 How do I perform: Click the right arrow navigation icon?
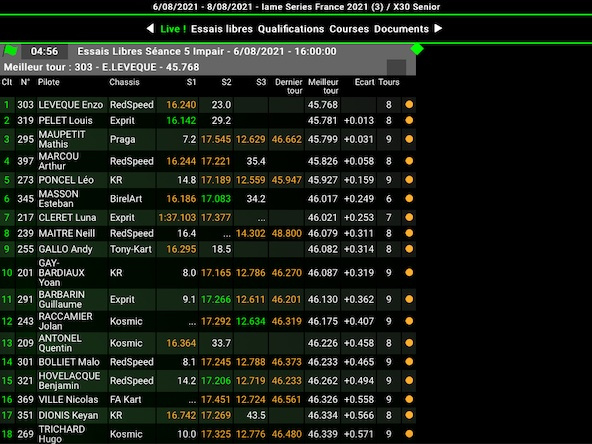438,29
